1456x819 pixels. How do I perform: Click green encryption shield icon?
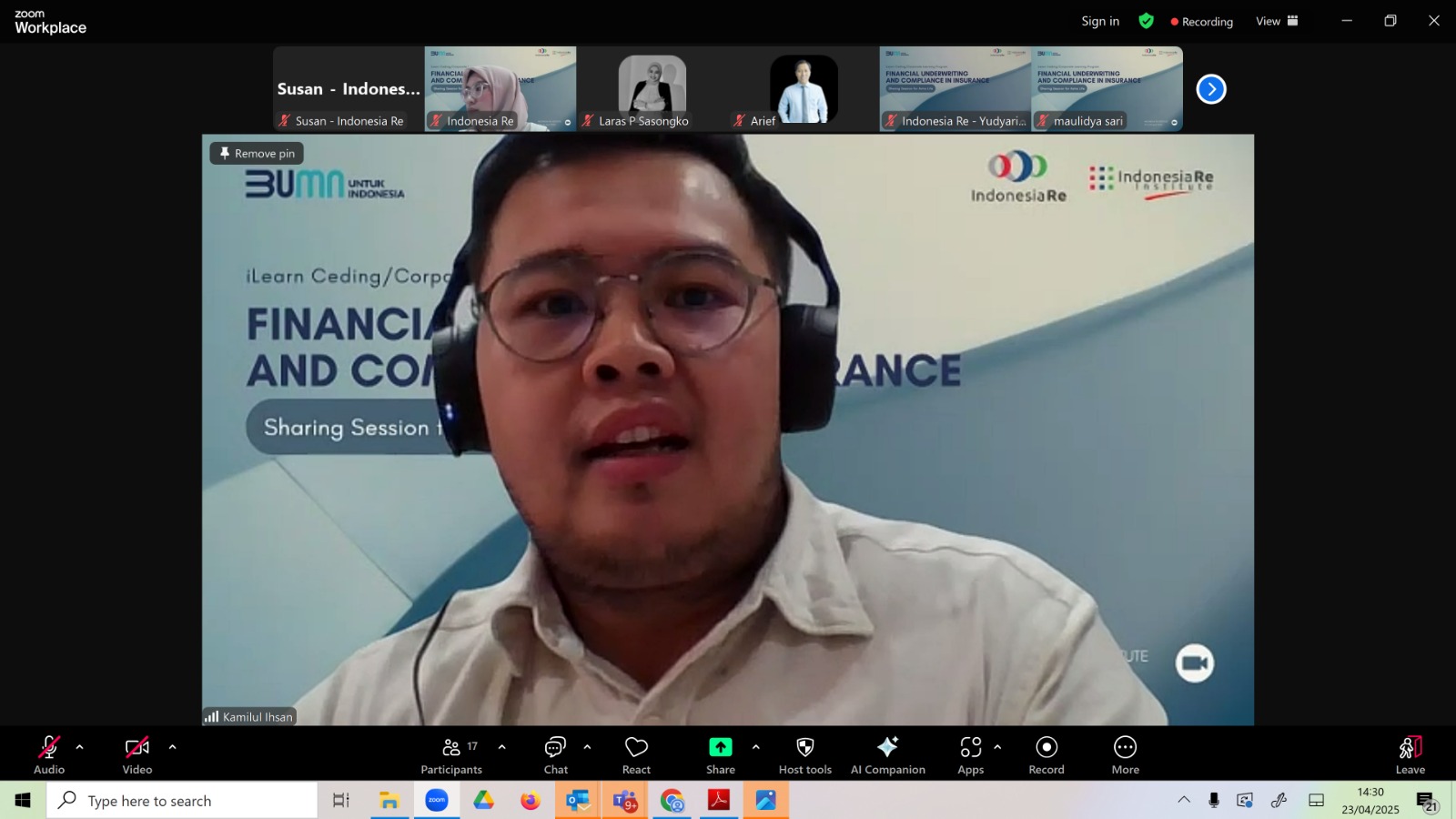click(x=1147, y=21)
